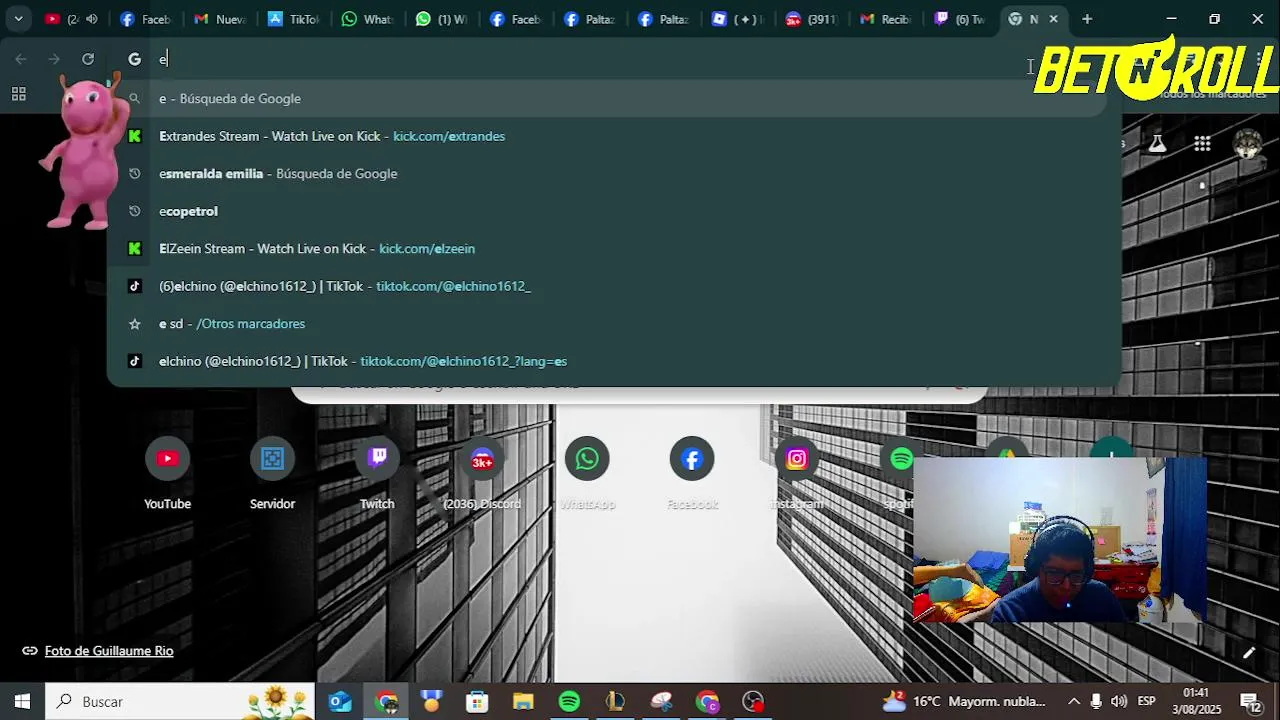Screen dimensions: 1280x720
Task: Switch to the Gmail 'Recib' tab
Action: (886, 19)
